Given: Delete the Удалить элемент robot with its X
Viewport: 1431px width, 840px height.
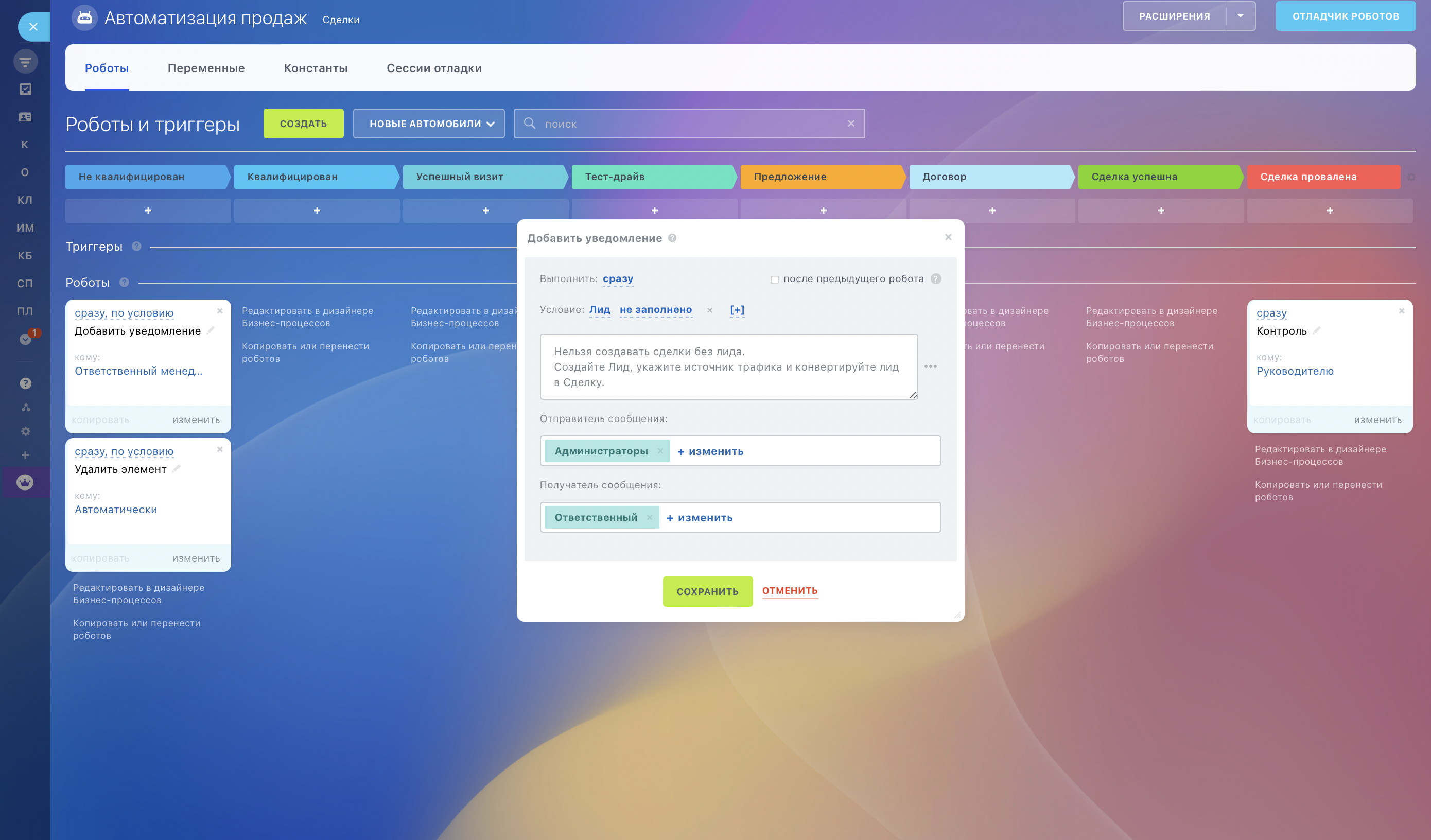Looking at the screenshot, I should [220, 450].
